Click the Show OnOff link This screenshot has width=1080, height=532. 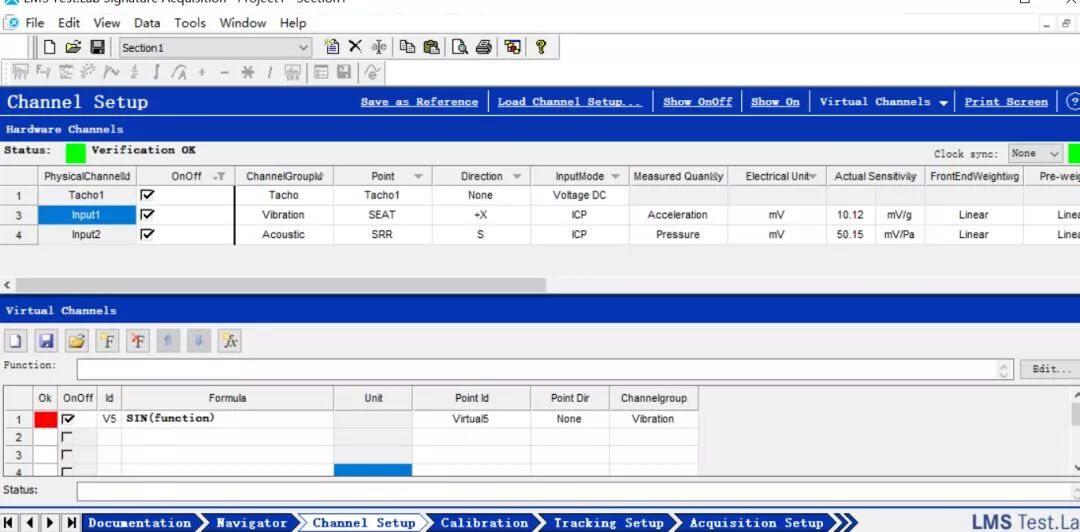tap(698, 102)
